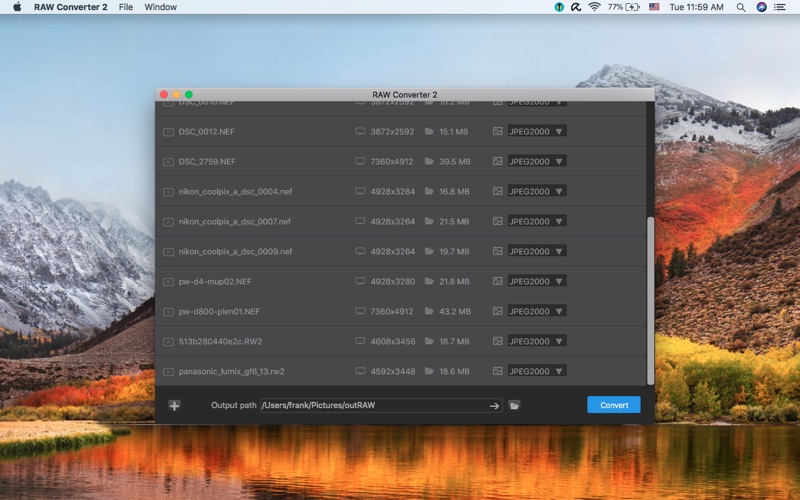Expand the format dropdown for pw-d800-plen01.NEF
The width and height of the screenshot is (800, 500).
[536, 311]
